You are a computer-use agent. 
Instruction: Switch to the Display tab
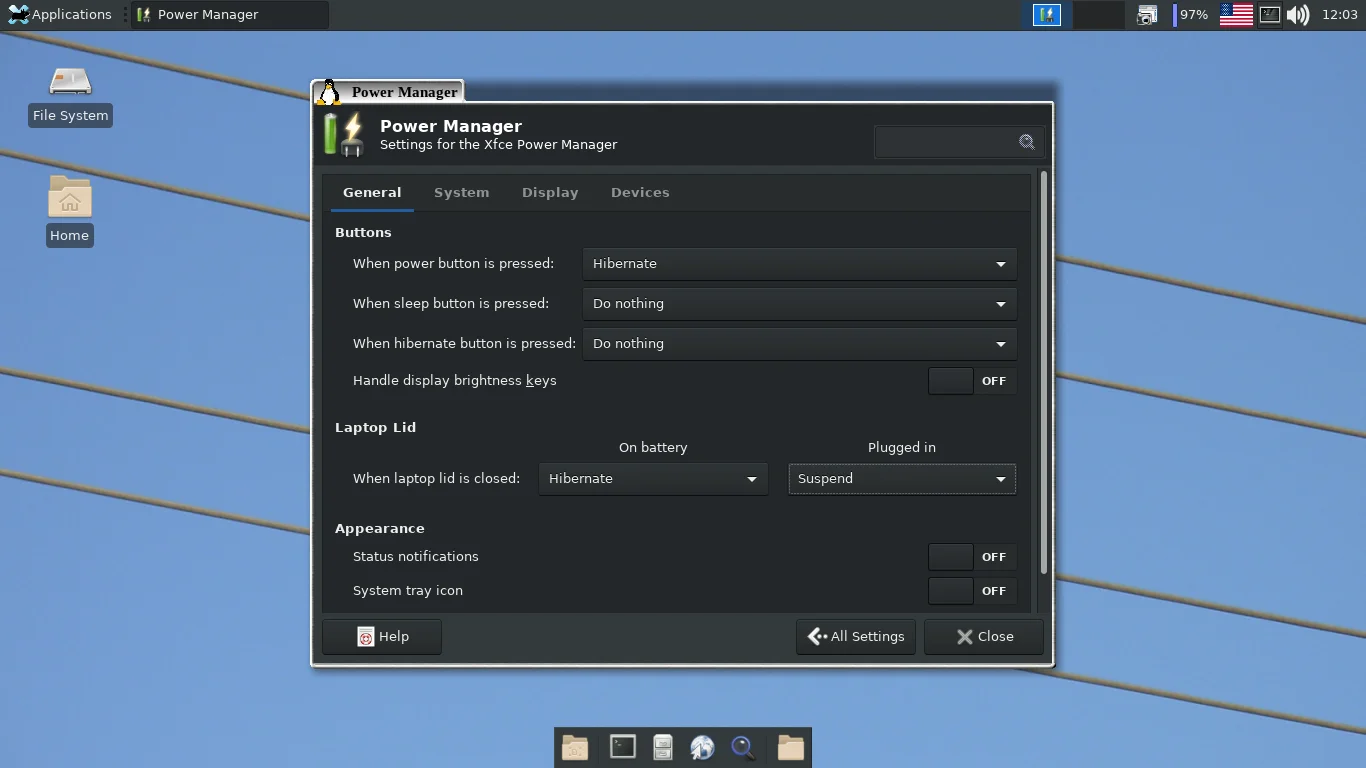pos(550,193)
